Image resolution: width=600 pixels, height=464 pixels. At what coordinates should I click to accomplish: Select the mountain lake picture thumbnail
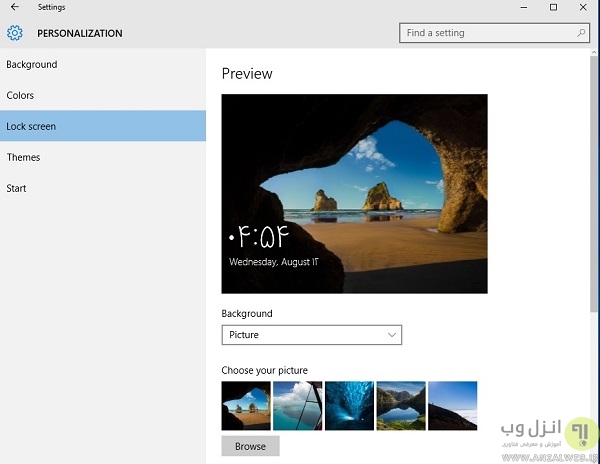pos(401,405)
